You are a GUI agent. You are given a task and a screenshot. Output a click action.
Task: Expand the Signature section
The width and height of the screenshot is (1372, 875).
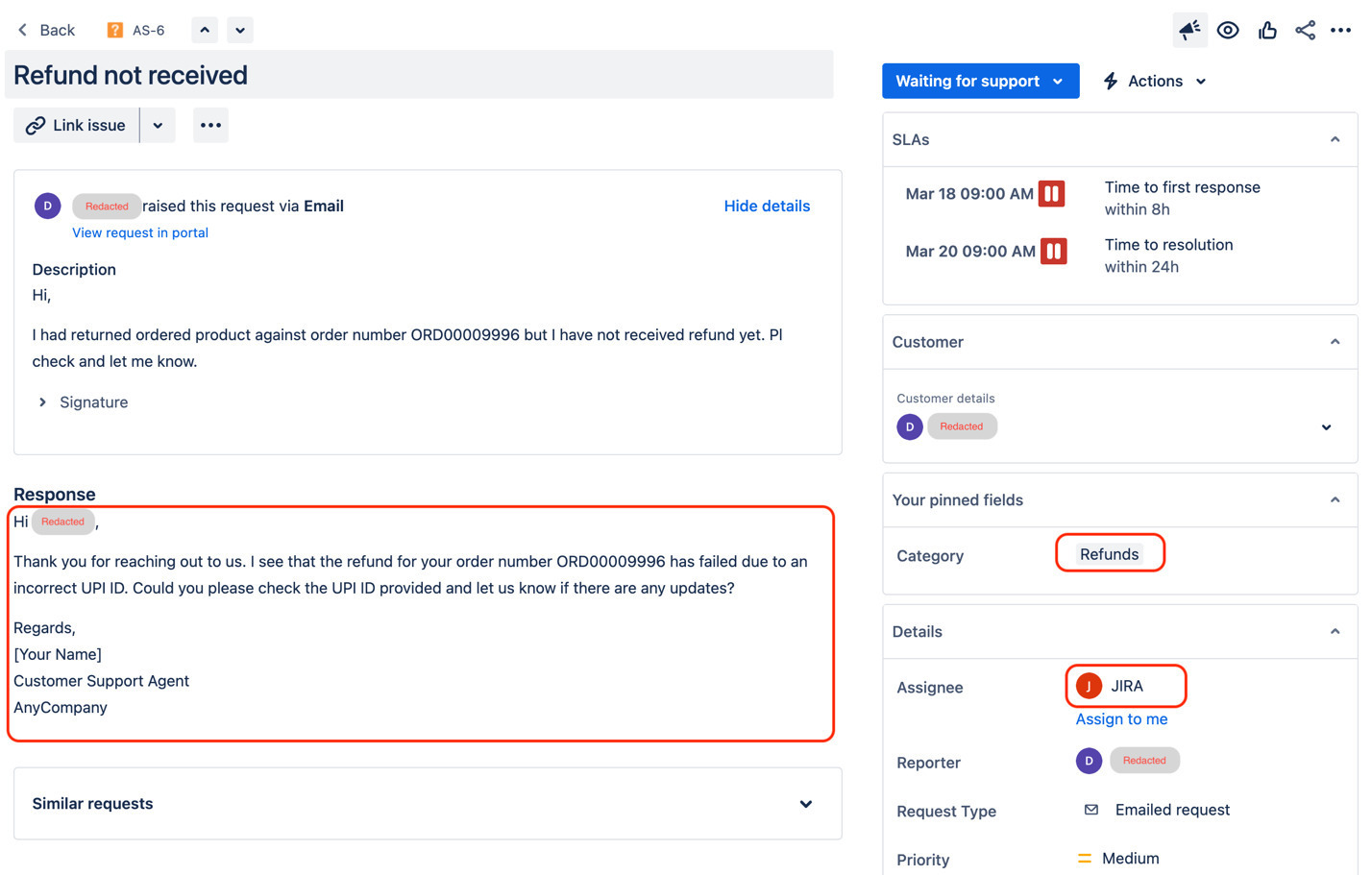[83, 402]
